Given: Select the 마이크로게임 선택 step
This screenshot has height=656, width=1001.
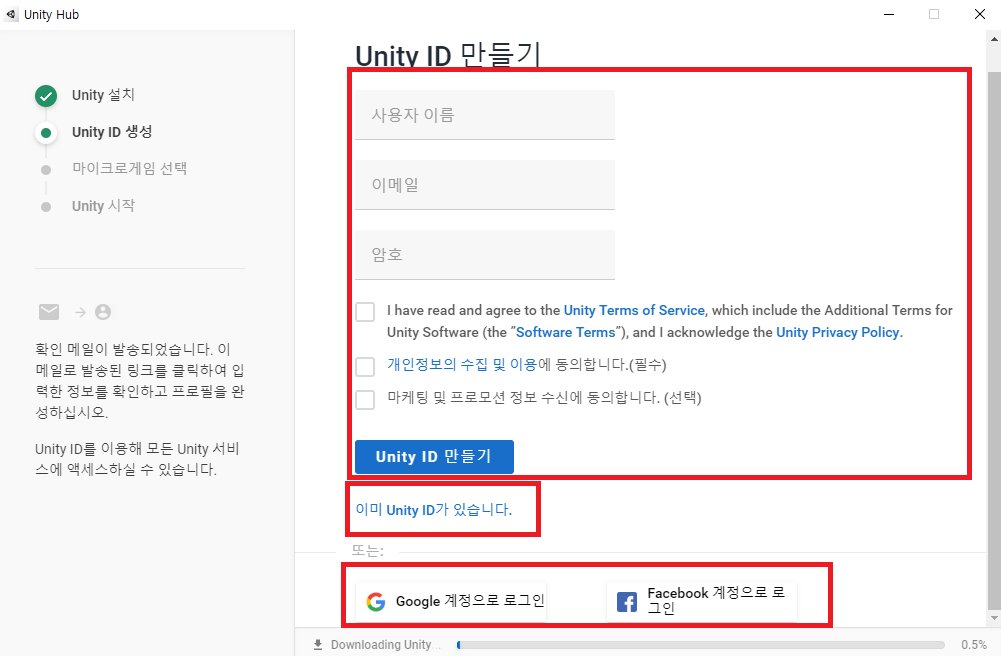Looking at the screenshot, I should pos(129,168).
